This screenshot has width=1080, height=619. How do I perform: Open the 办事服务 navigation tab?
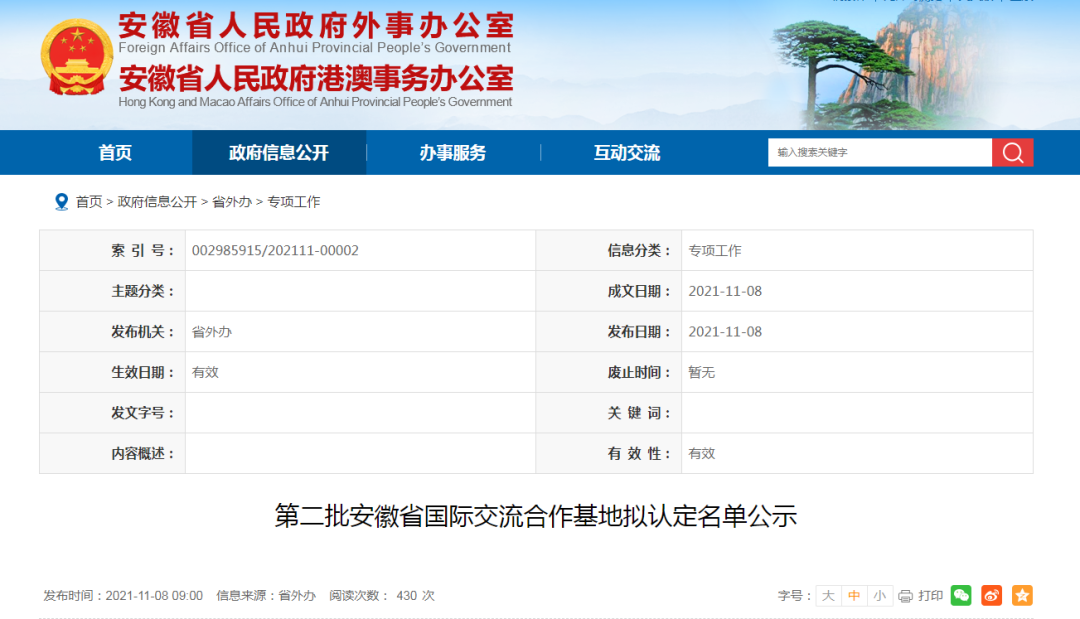453,152
